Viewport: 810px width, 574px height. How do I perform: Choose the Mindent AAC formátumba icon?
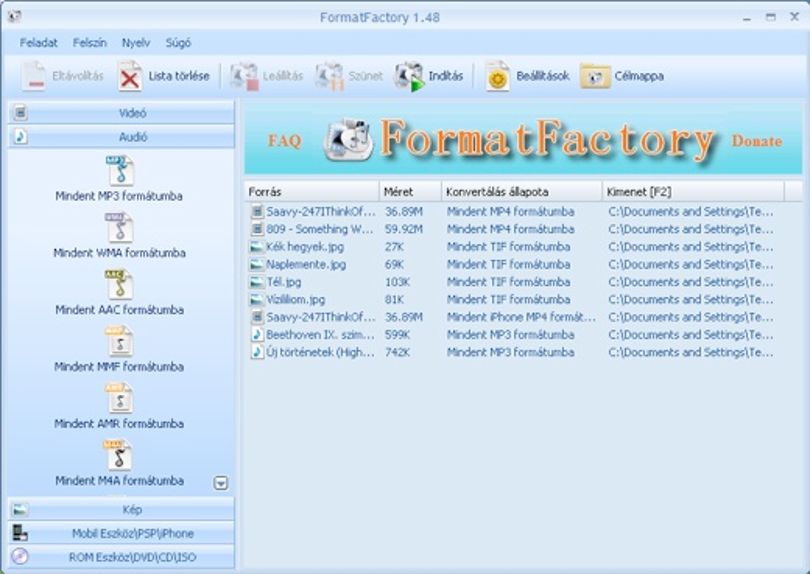pos(120,285)
